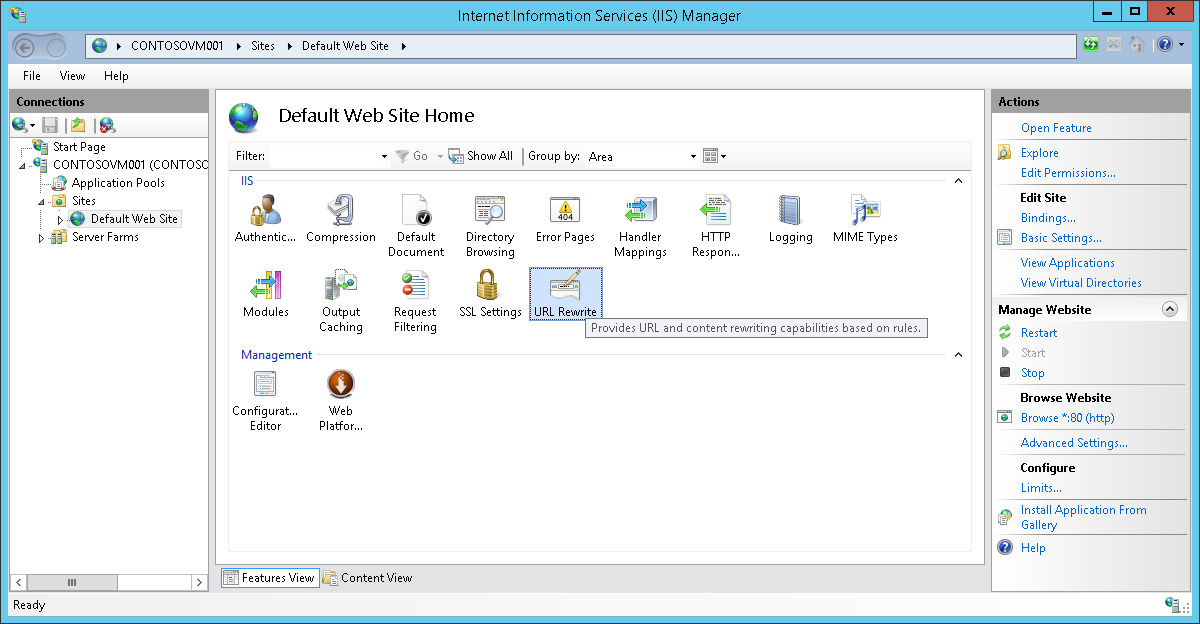The image size is (1200, 624).
Task: Open the Help menu
Action: pyautogui.click(x=116, y=76)
